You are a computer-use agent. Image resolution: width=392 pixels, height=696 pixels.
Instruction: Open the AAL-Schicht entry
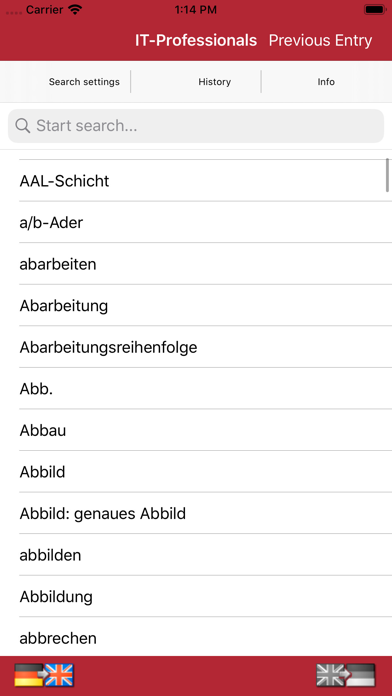pos(196,181)
